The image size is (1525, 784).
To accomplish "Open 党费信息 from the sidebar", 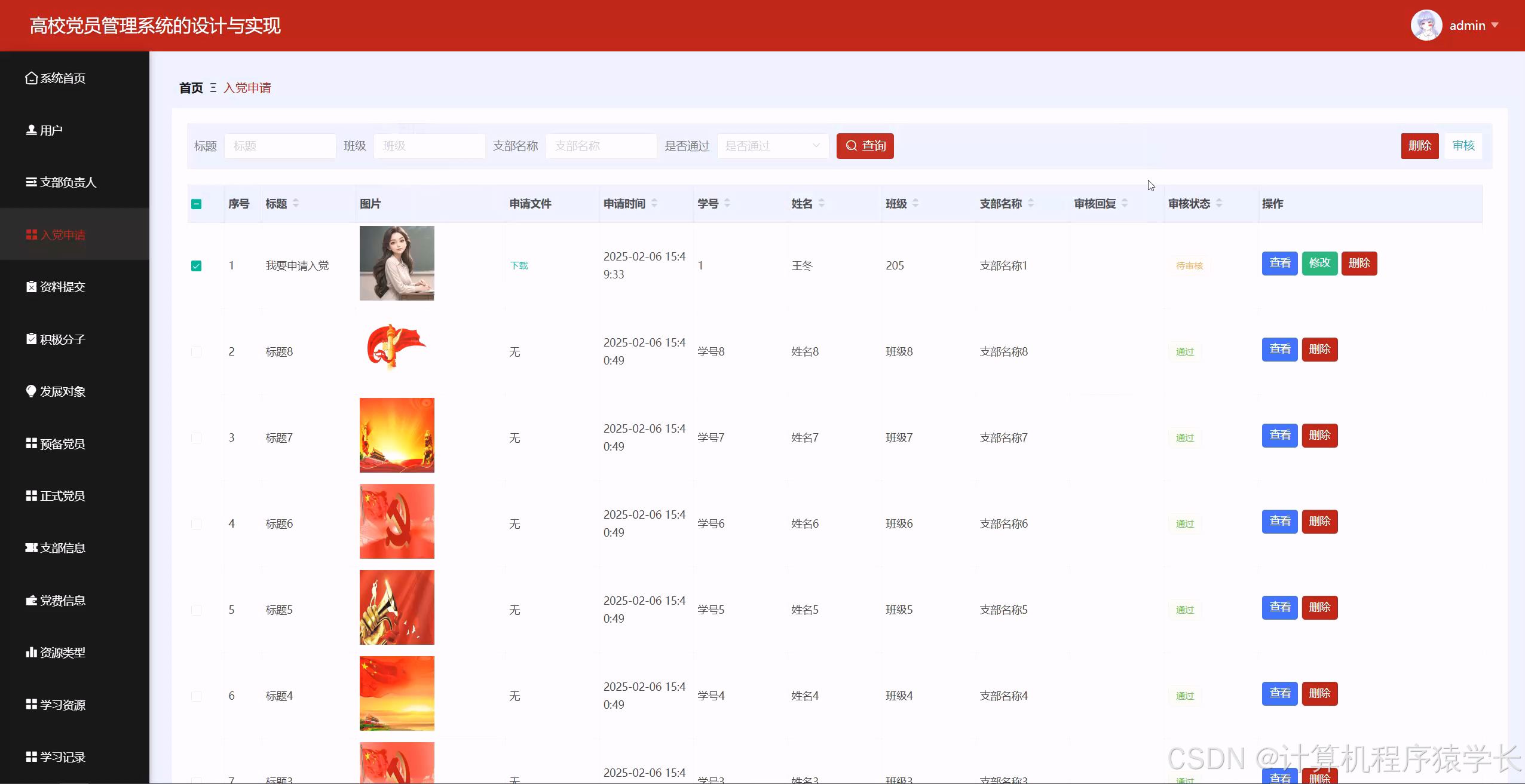I will (x=62, y=600).
